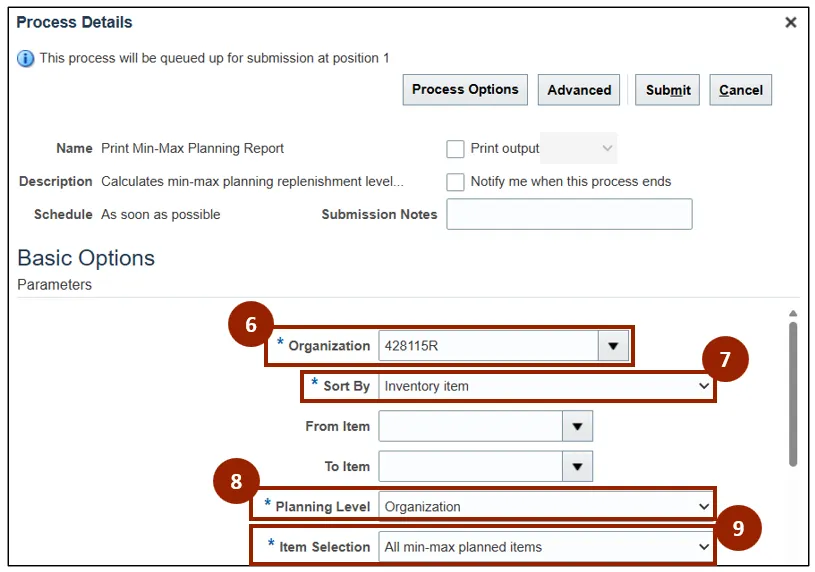Viewport: 815px width, 572px height.
Task: Click the Submission Notes text field
Action: point(569,214)
